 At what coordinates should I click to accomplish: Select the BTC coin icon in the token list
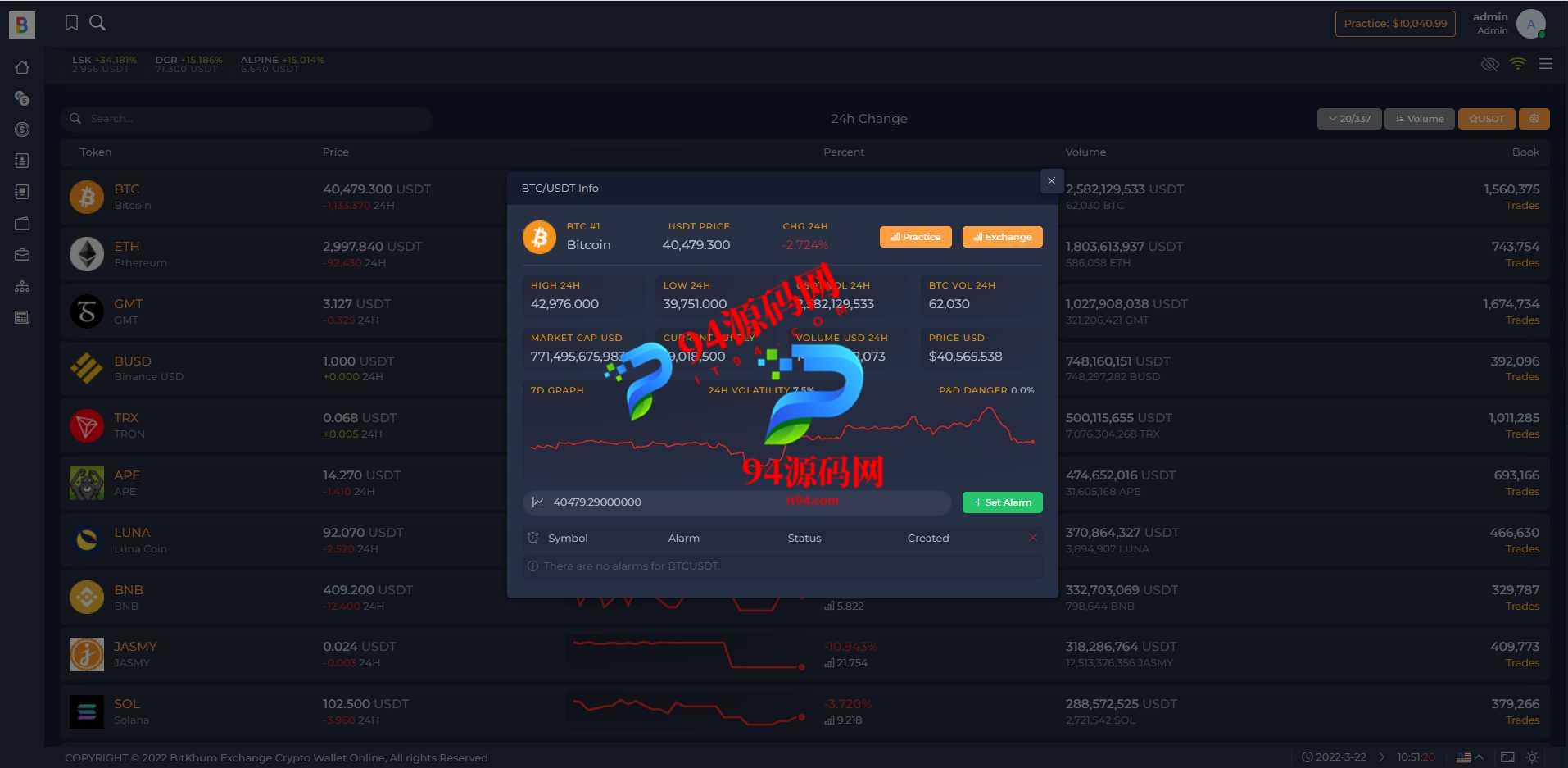[87, 197]
